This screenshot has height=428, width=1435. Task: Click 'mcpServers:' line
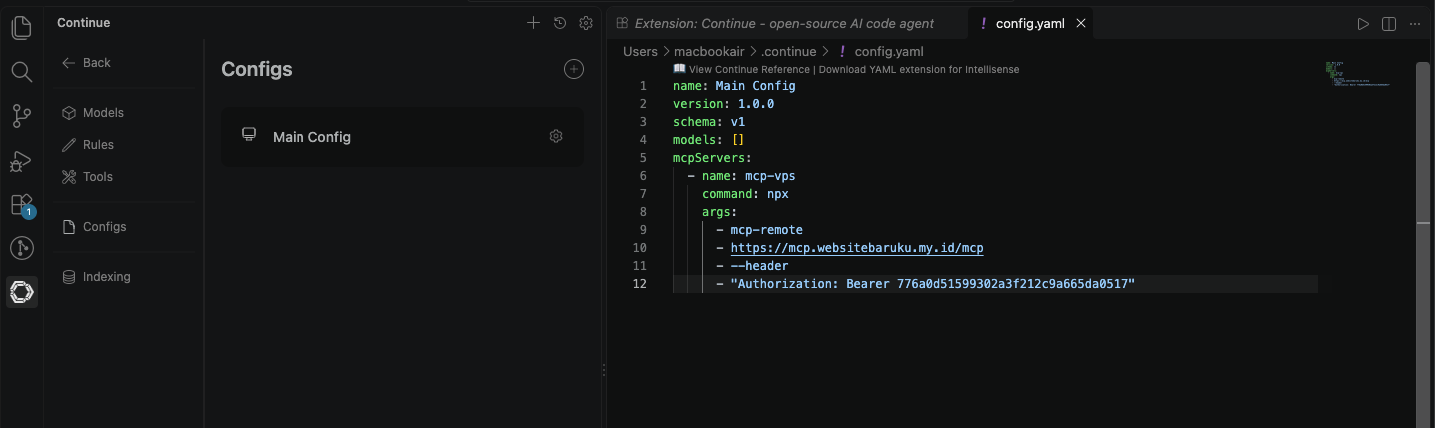(712, 158)
